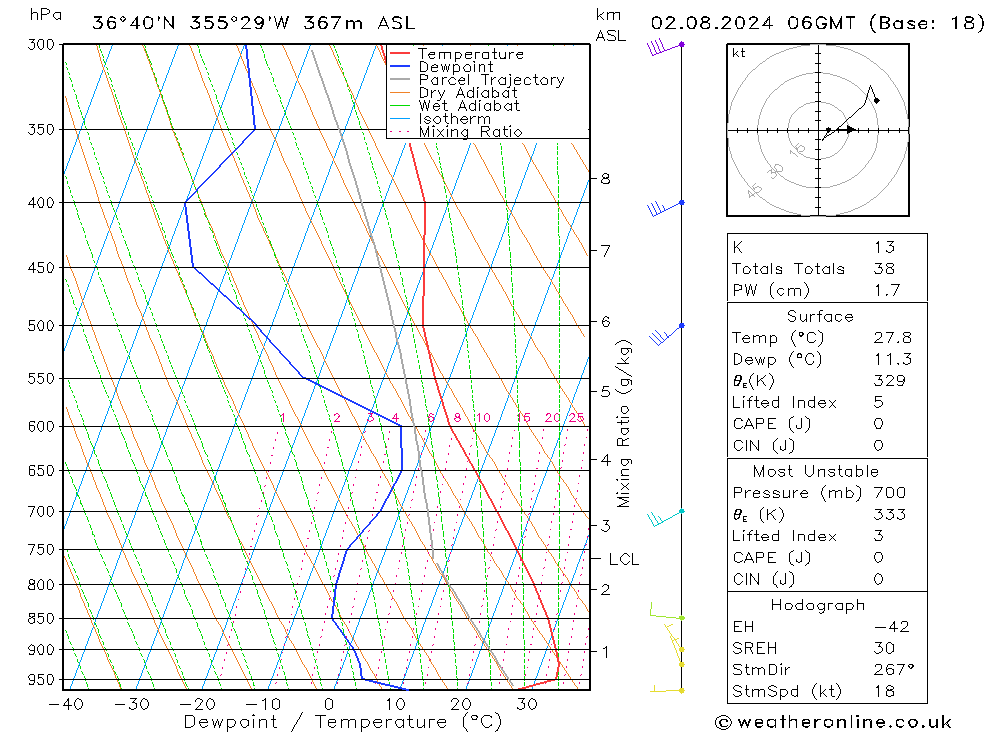Click the 'LCL' level marker label
The image size is (1000, 733).
623,559
